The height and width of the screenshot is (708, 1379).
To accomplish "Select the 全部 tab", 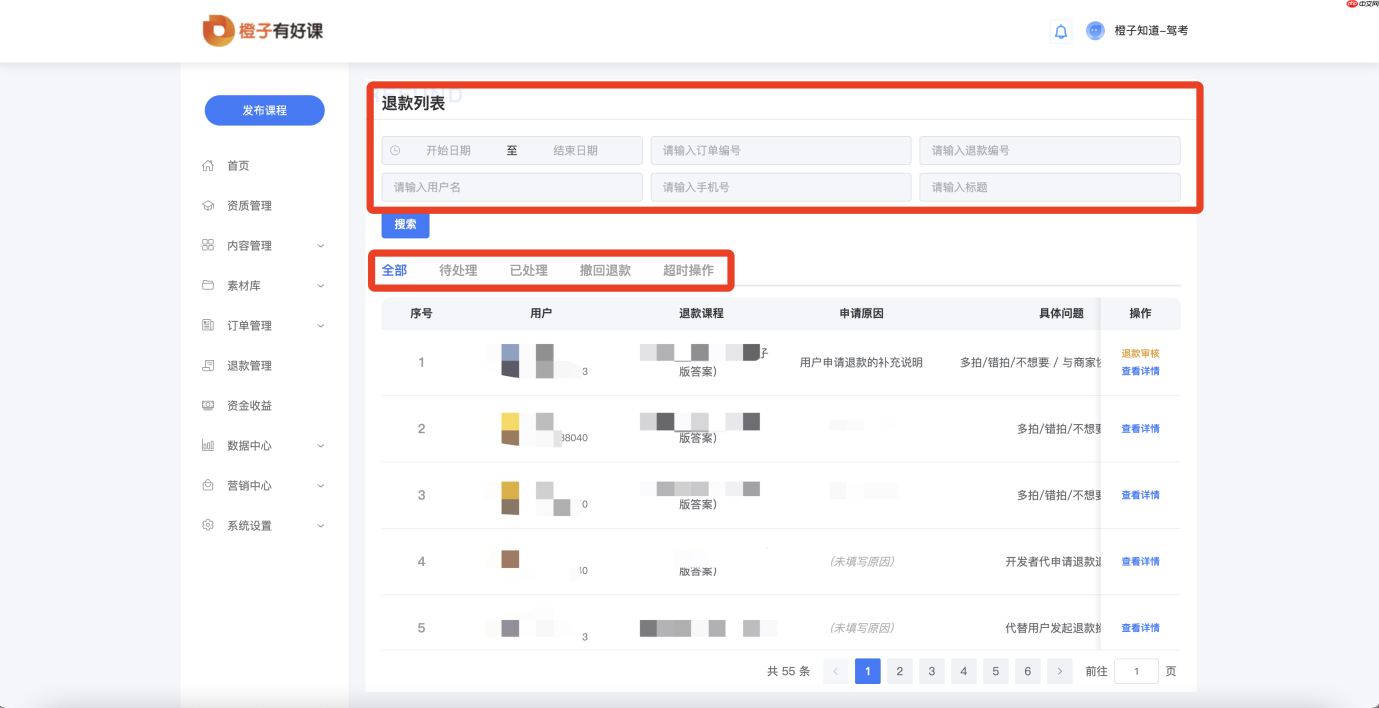I will click(x=394, y=270).
